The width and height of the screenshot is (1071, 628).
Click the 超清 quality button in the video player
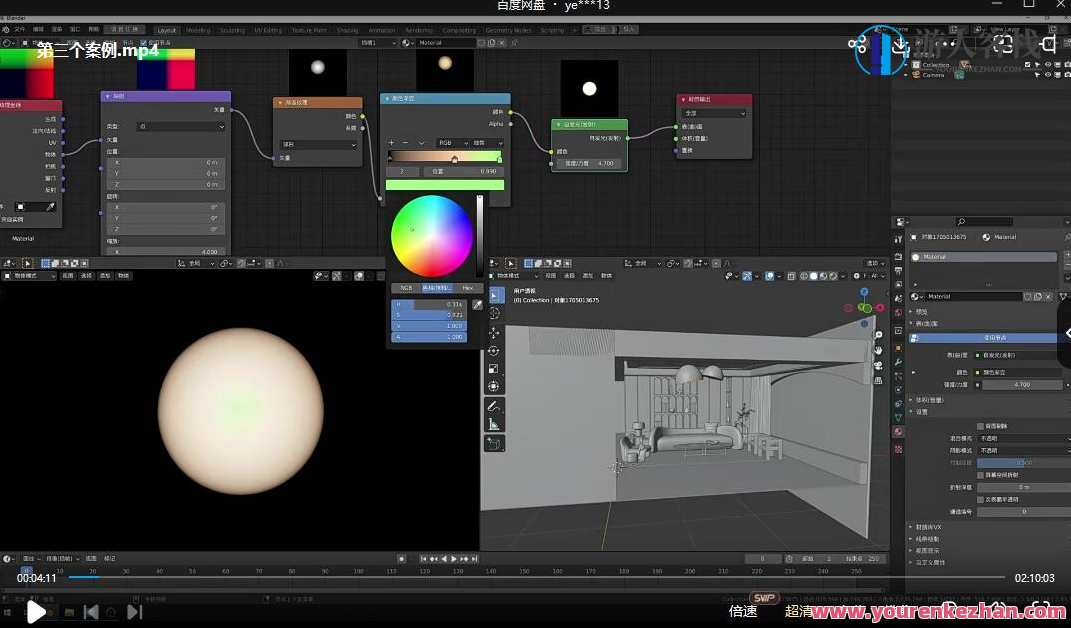tap(806, 611)
